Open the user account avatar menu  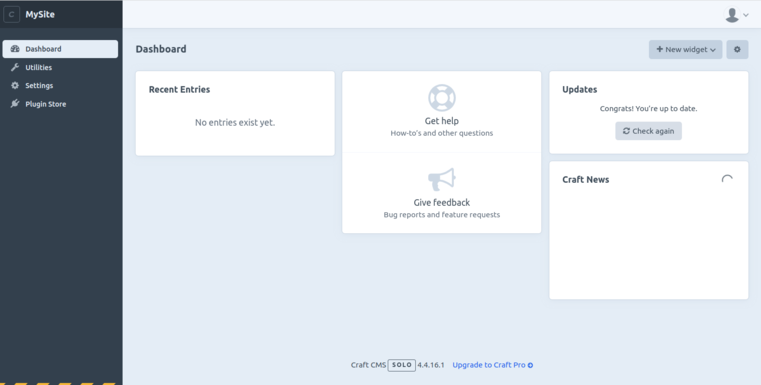click(732, 15)
